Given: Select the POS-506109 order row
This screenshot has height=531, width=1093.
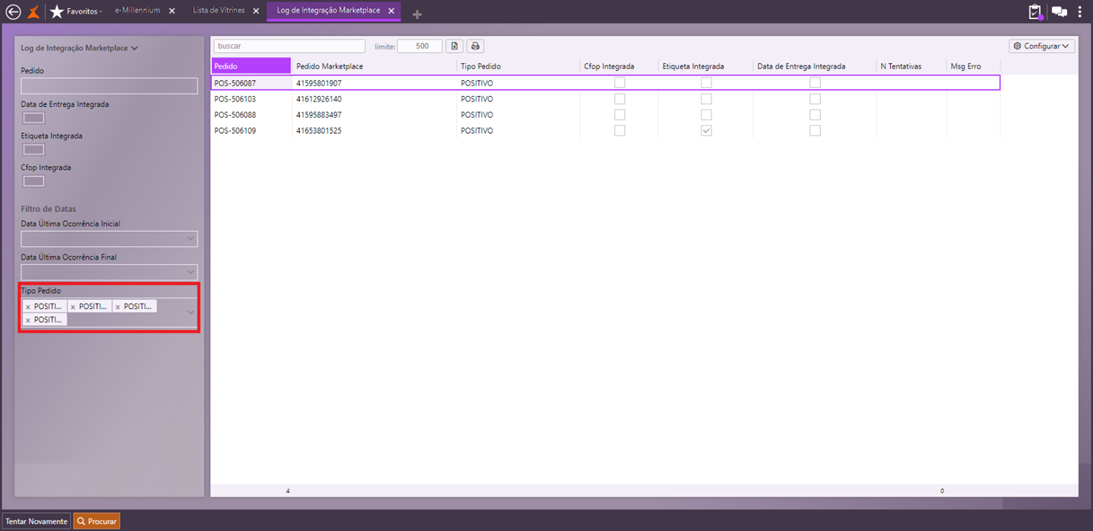Looking at the screenshot, I should [x=606, y=130].
